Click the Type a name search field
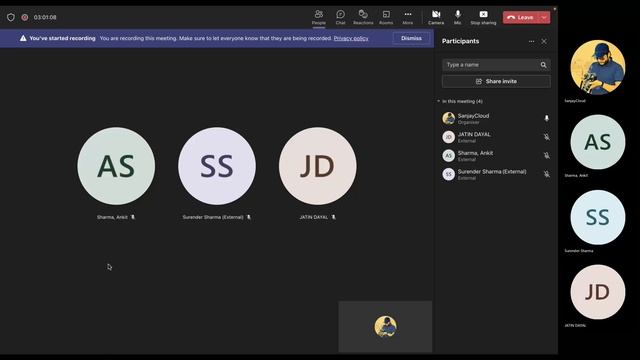 [x=491, y=64]
